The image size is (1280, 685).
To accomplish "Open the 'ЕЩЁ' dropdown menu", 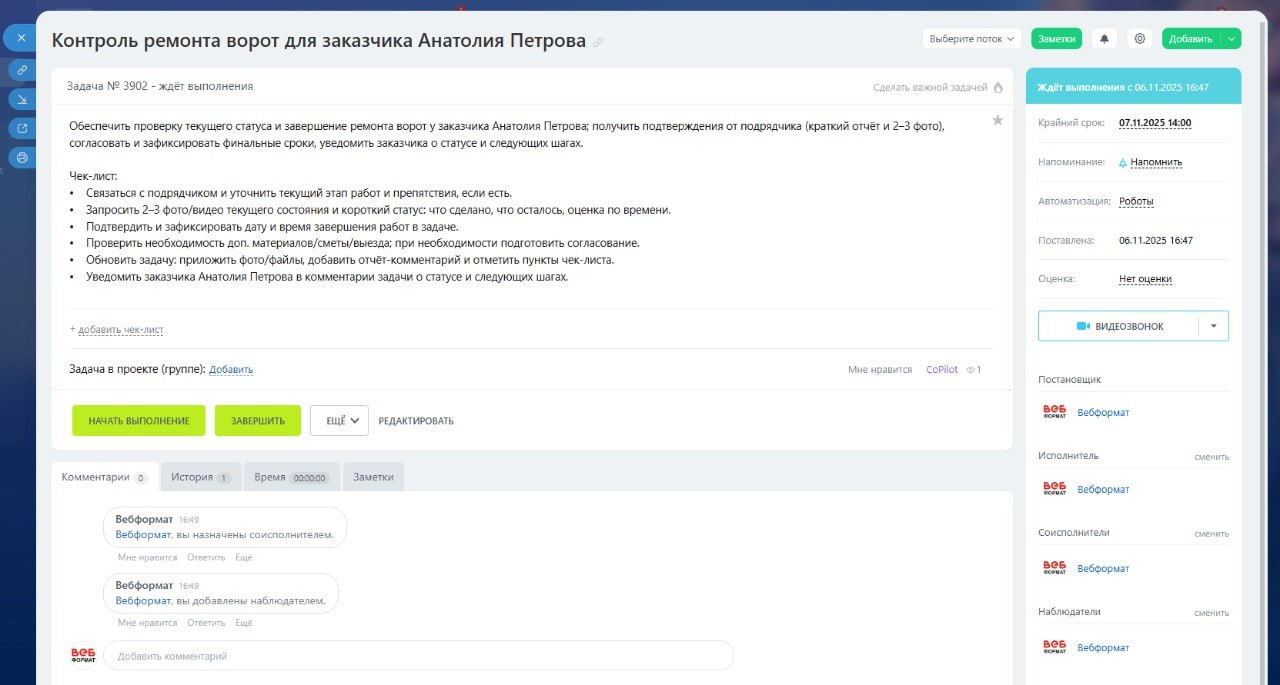I will click(x=340, y=421).
